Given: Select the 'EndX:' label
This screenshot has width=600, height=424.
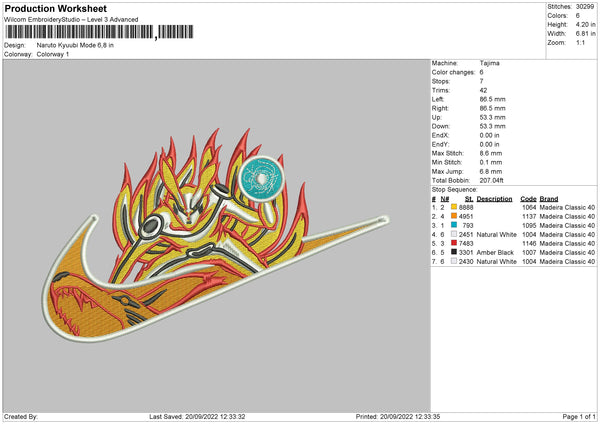Looking at the screenshot, I should [x=440, y=135].
